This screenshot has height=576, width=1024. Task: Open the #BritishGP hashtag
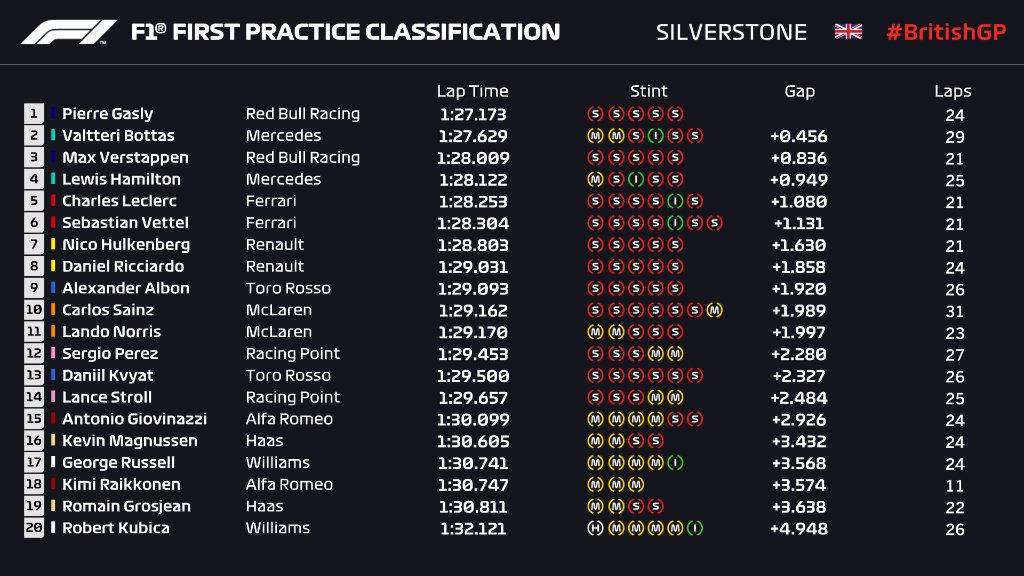pyautogui.click(x=944, y=32)
